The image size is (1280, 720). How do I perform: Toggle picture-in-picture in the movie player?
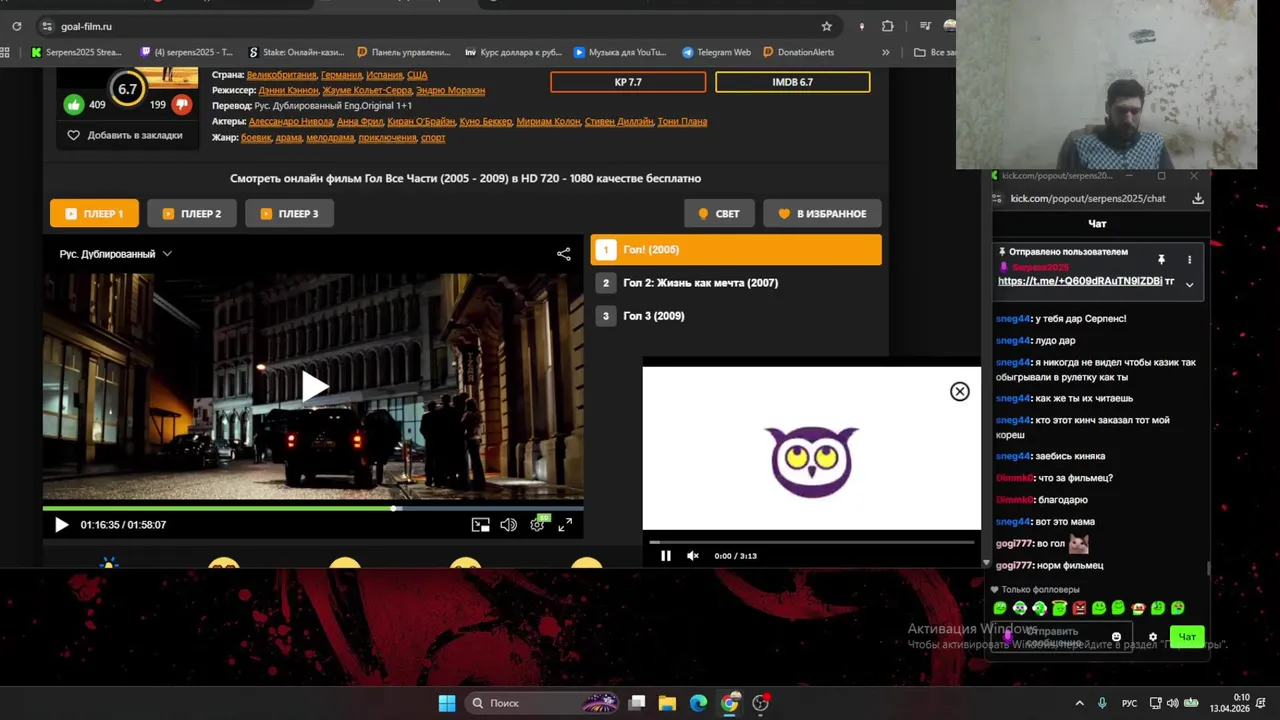click(481, 525)
